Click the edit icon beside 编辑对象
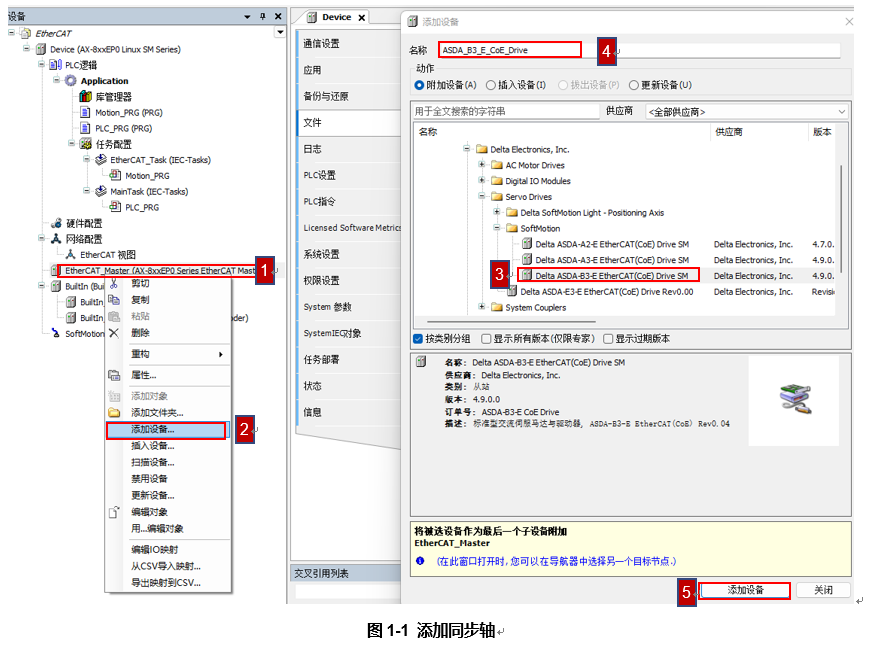The height and width of the screenshot is (649, 871). coord(114,512)
